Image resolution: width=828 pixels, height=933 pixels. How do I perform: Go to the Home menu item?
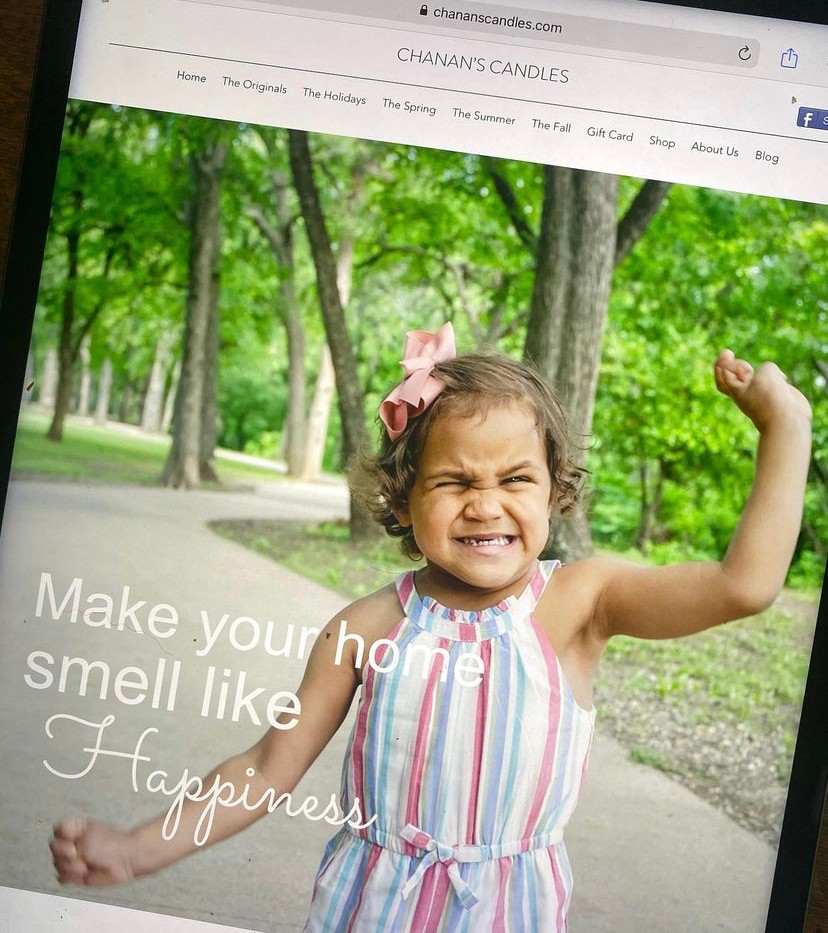click(191, 77)
